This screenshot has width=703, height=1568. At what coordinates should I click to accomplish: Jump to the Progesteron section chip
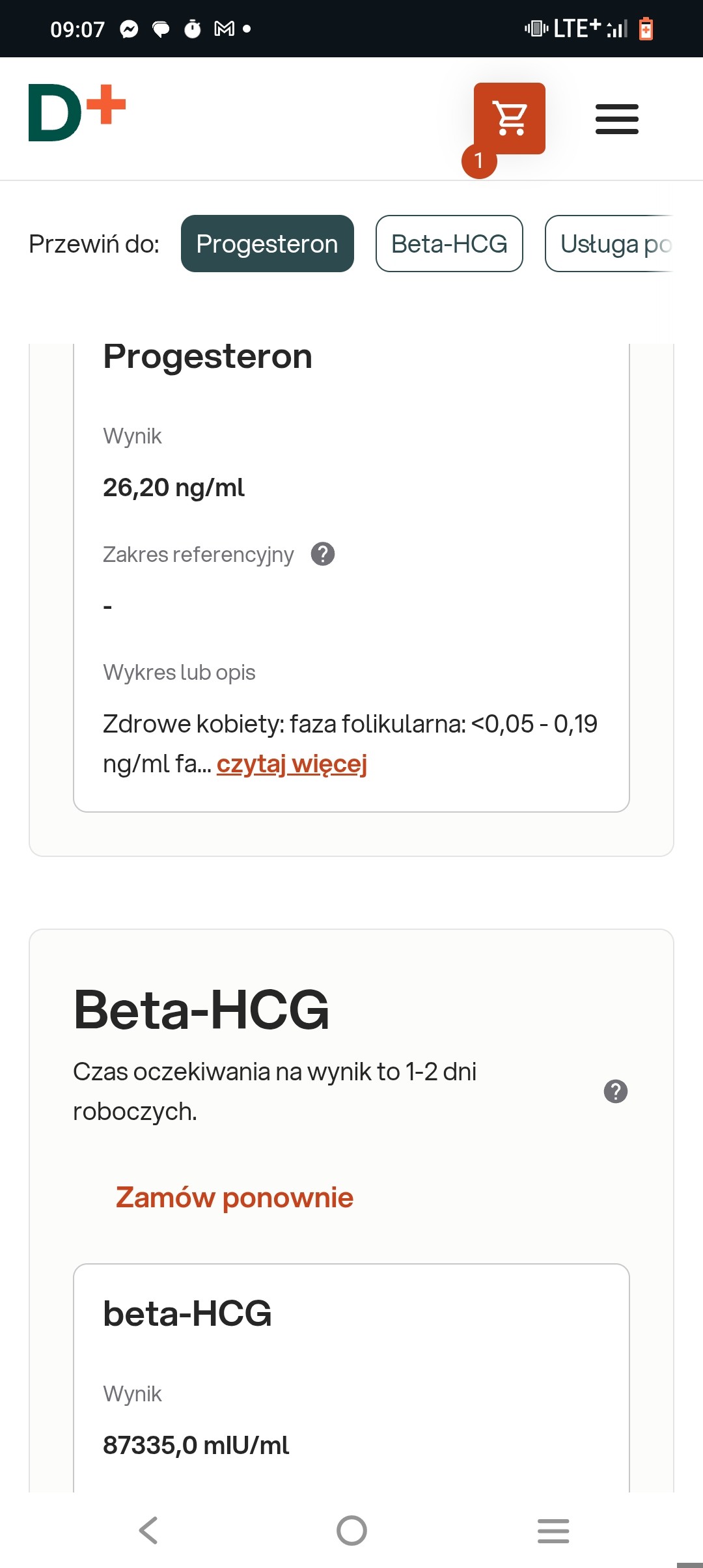click(x=267, y=244)
